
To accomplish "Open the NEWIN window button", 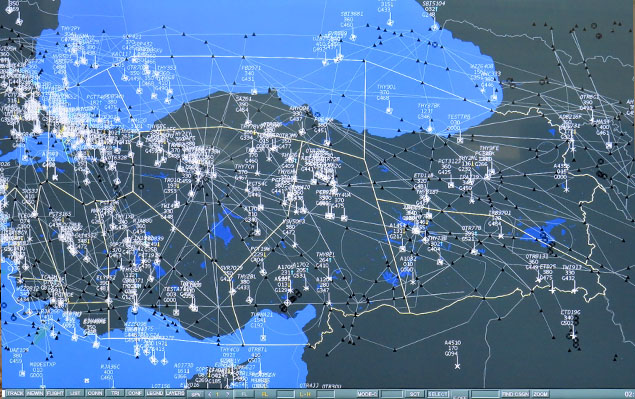I will pos(35,393).
